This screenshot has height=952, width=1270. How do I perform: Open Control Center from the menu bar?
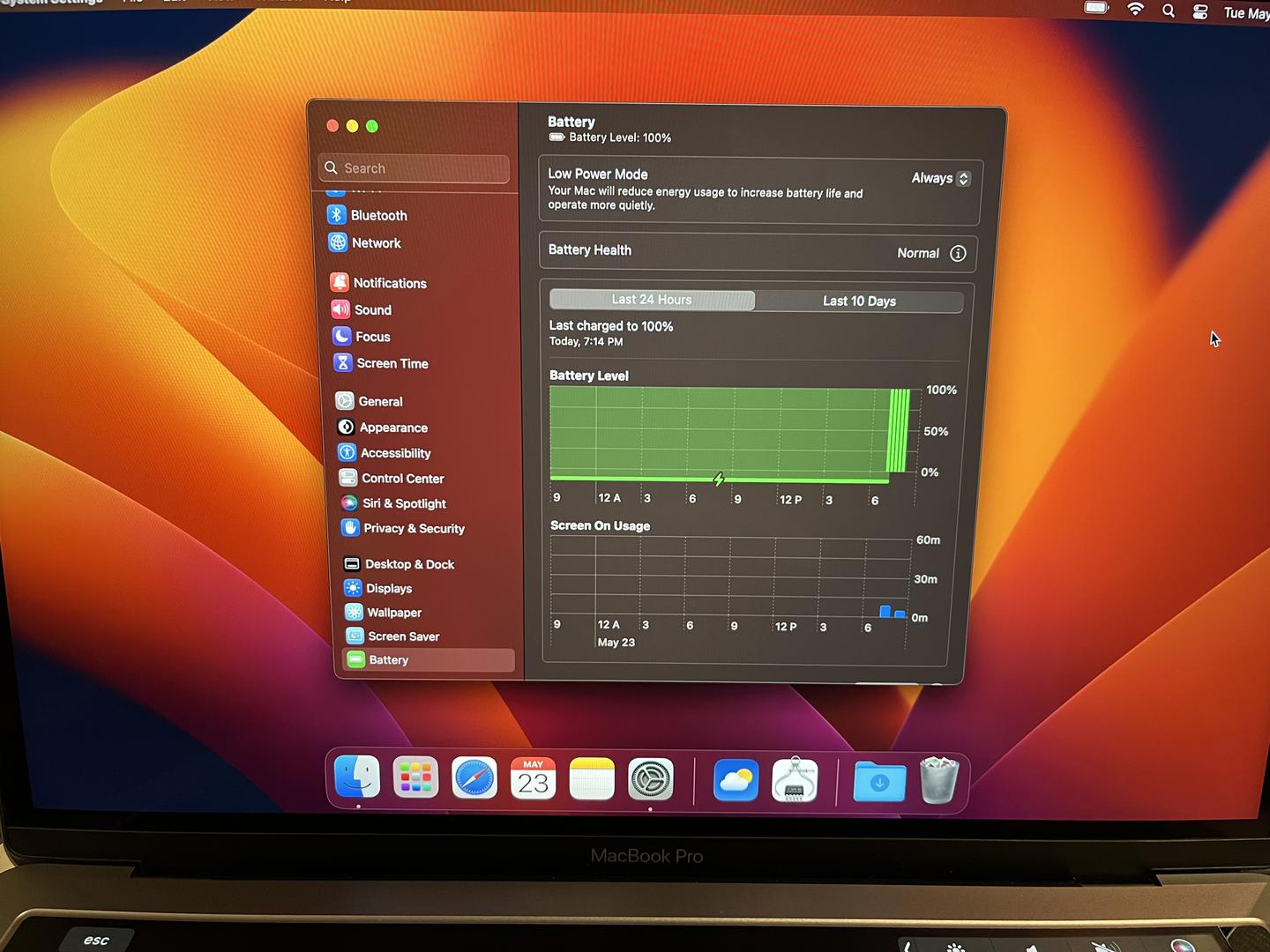pos(1200,11)
